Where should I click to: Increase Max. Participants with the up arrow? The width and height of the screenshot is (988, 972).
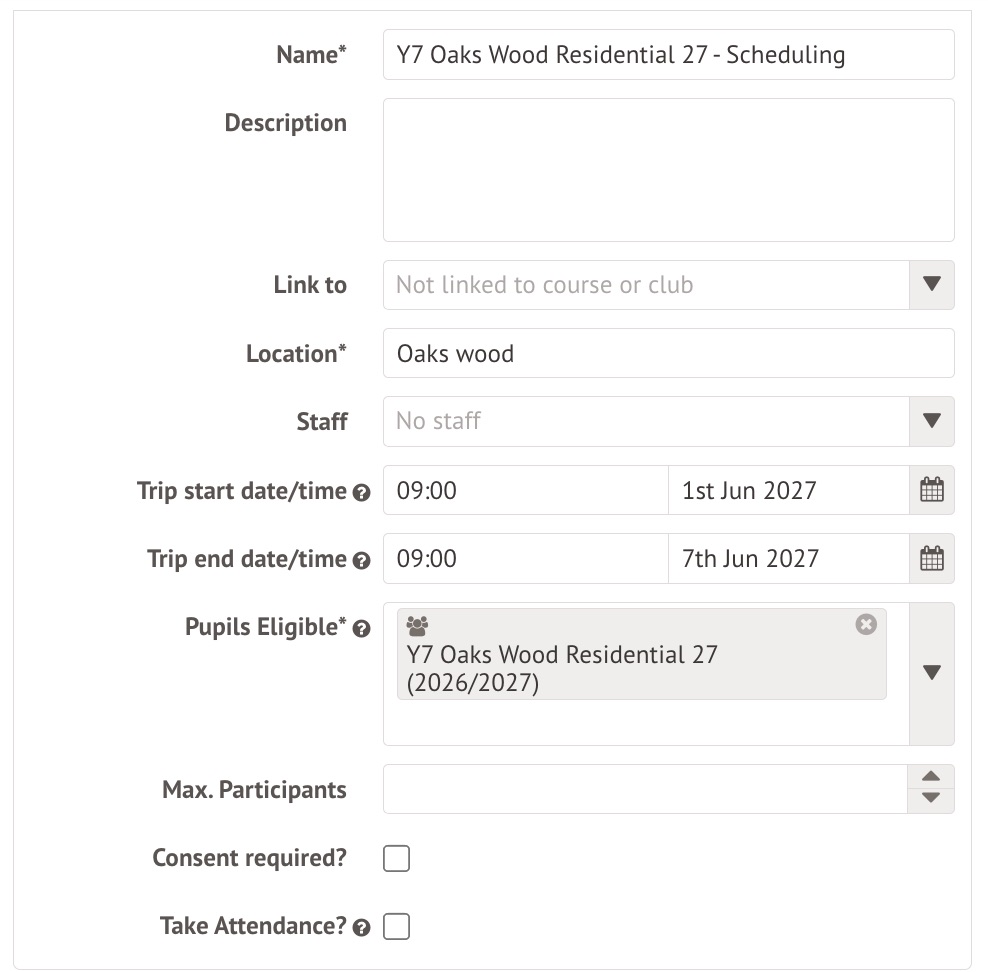(931, 777)
